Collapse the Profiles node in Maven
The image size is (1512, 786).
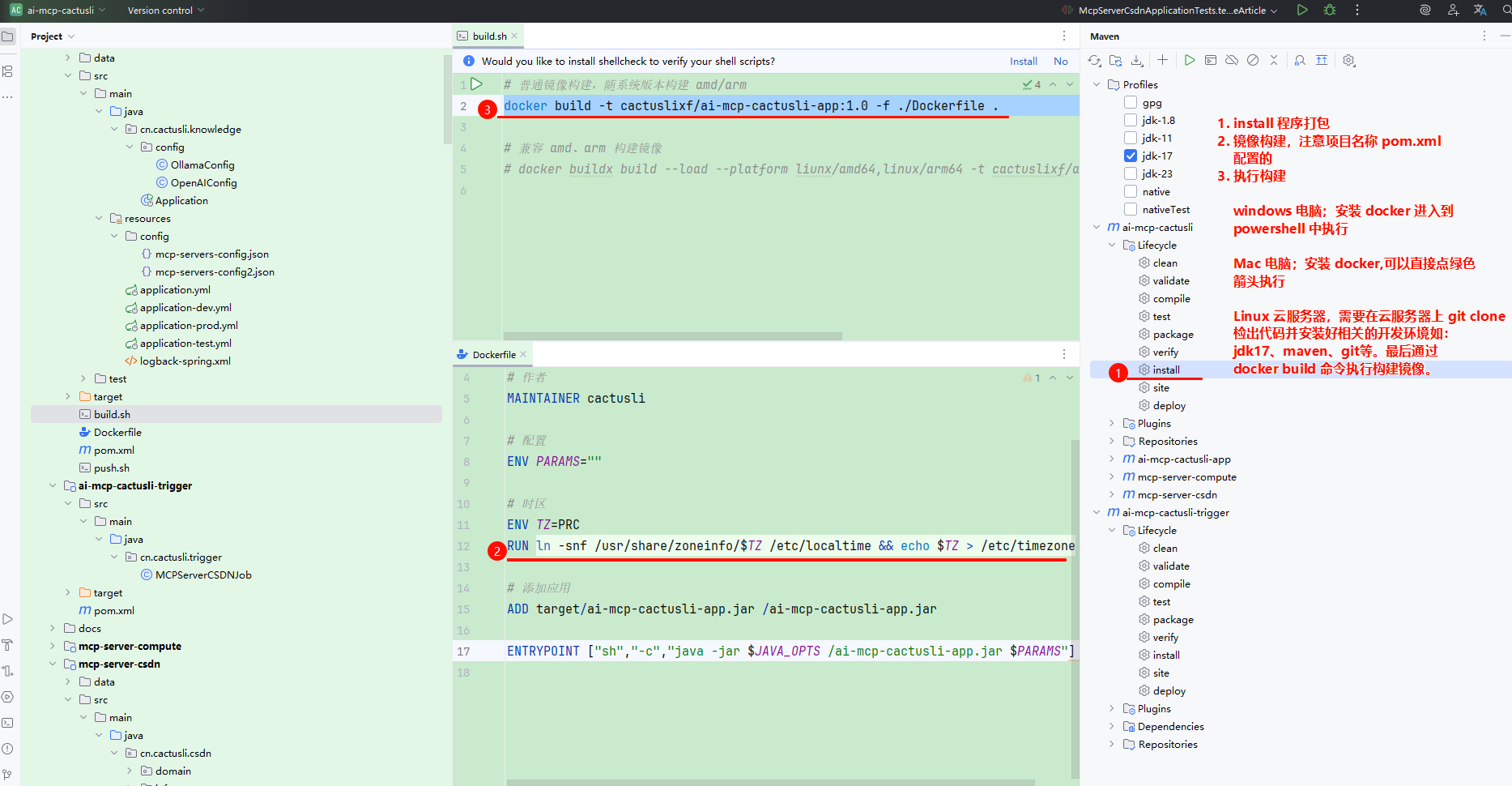[x=1097, y=84]
